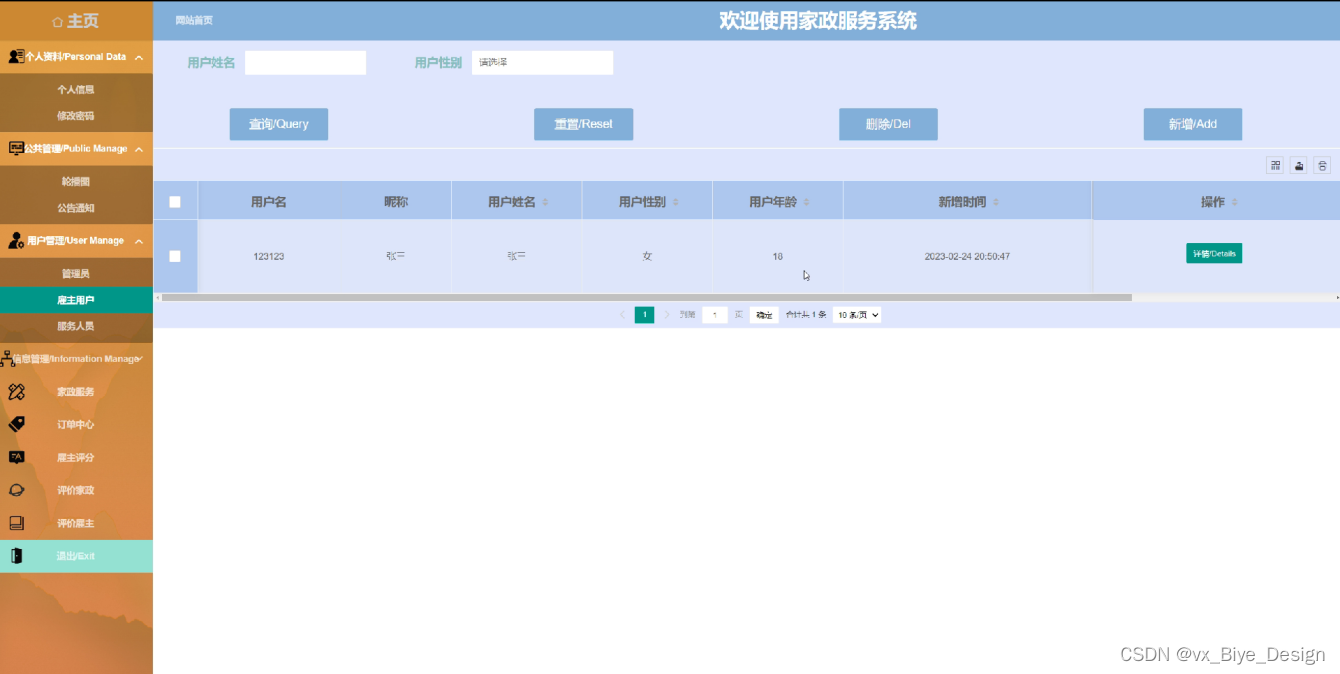Screen dimensions: 1340x674
Task: Click the 删除/Del button
Action: pos(888,124)
